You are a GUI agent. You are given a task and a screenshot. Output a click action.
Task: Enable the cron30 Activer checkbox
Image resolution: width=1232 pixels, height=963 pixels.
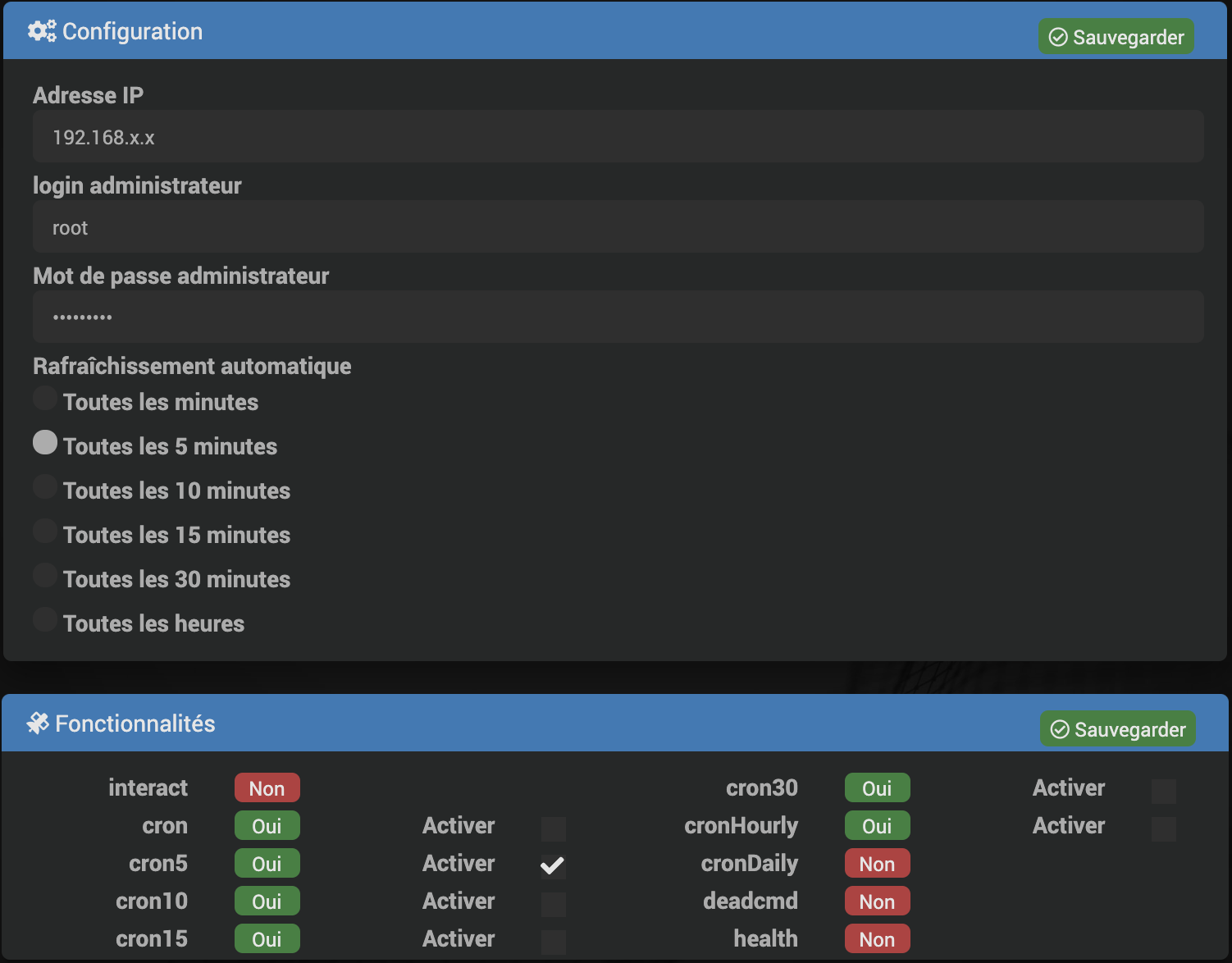(1163, 791)
